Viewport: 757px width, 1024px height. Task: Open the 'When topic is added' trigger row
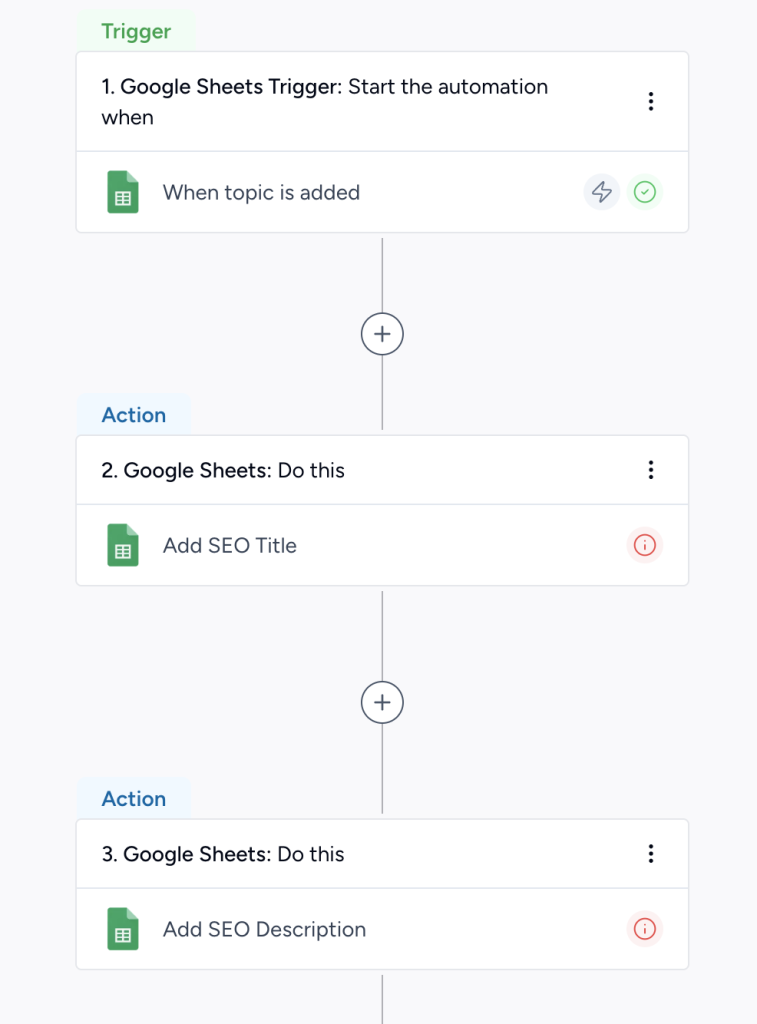(x=261, y=192)
